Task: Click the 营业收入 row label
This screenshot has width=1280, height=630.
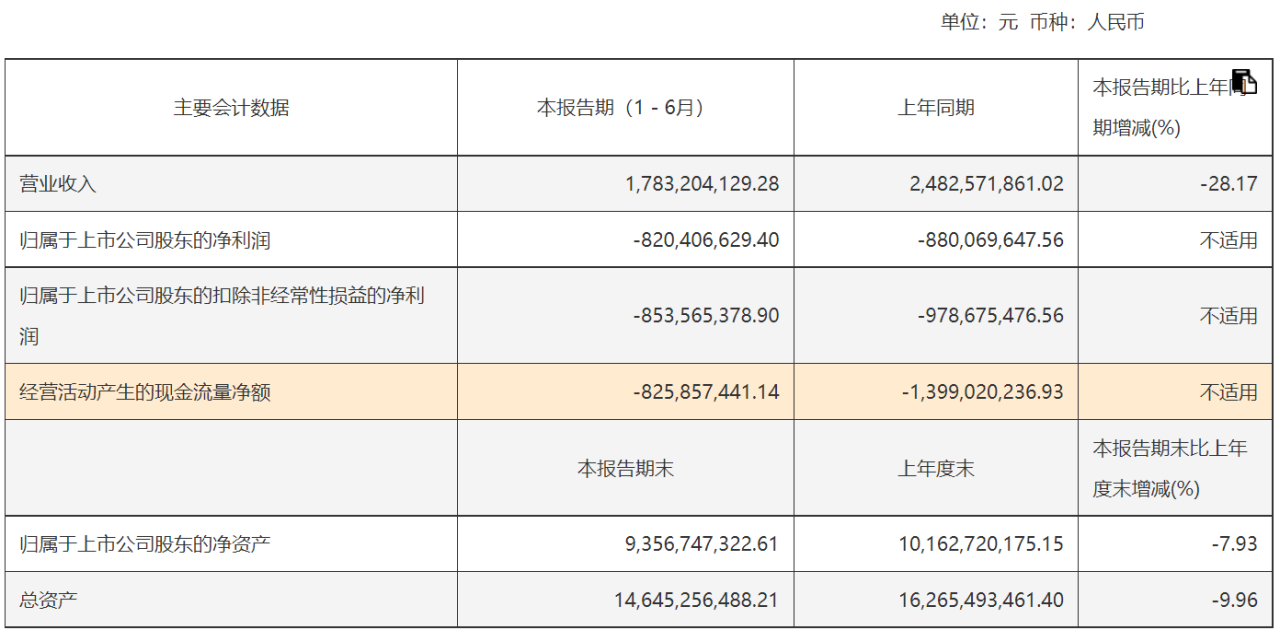Action: (58, 184)
